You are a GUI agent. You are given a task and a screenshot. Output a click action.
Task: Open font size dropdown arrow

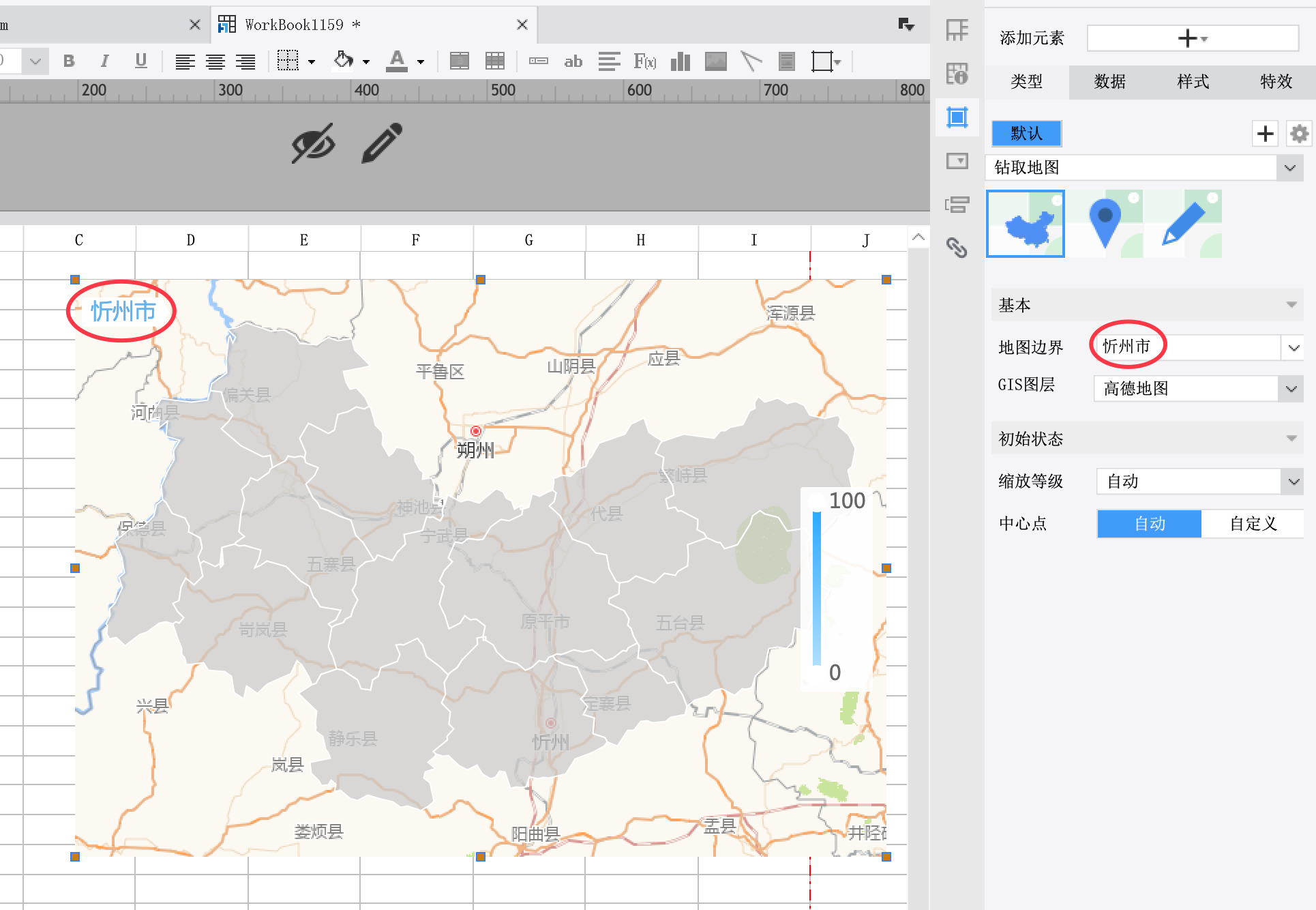point(35,61)
